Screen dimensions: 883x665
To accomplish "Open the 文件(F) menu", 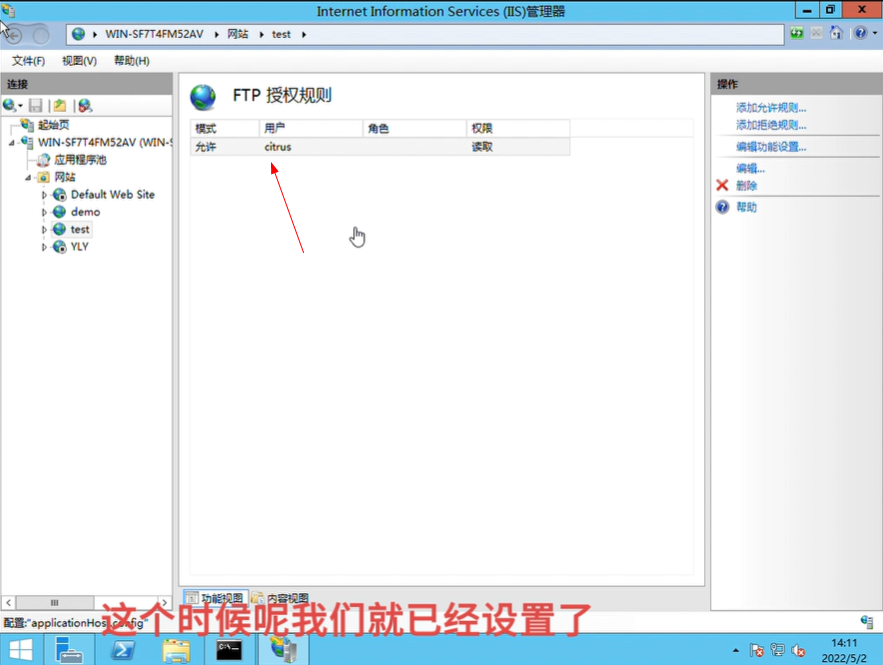I will click(28, 61).
